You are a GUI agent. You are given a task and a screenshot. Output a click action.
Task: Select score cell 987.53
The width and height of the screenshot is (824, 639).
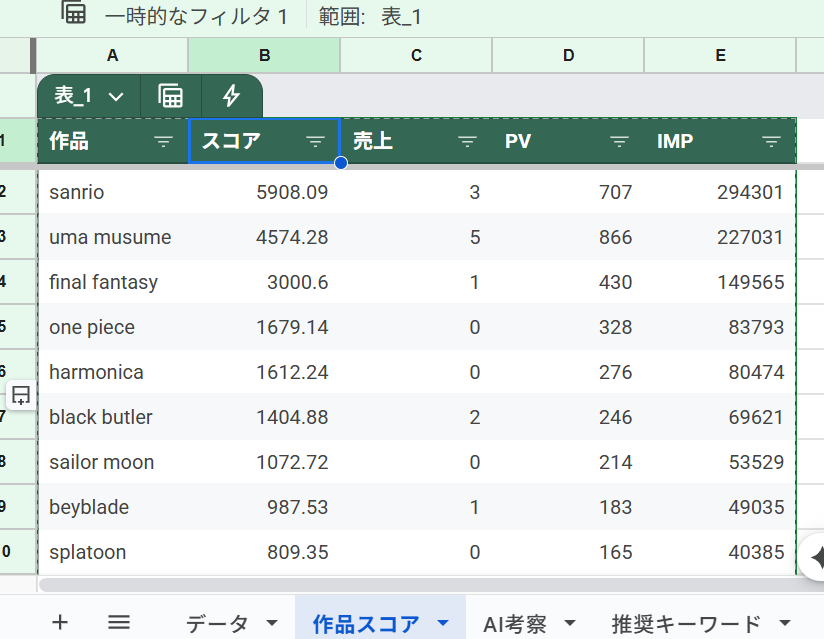(x=264, y=507)
